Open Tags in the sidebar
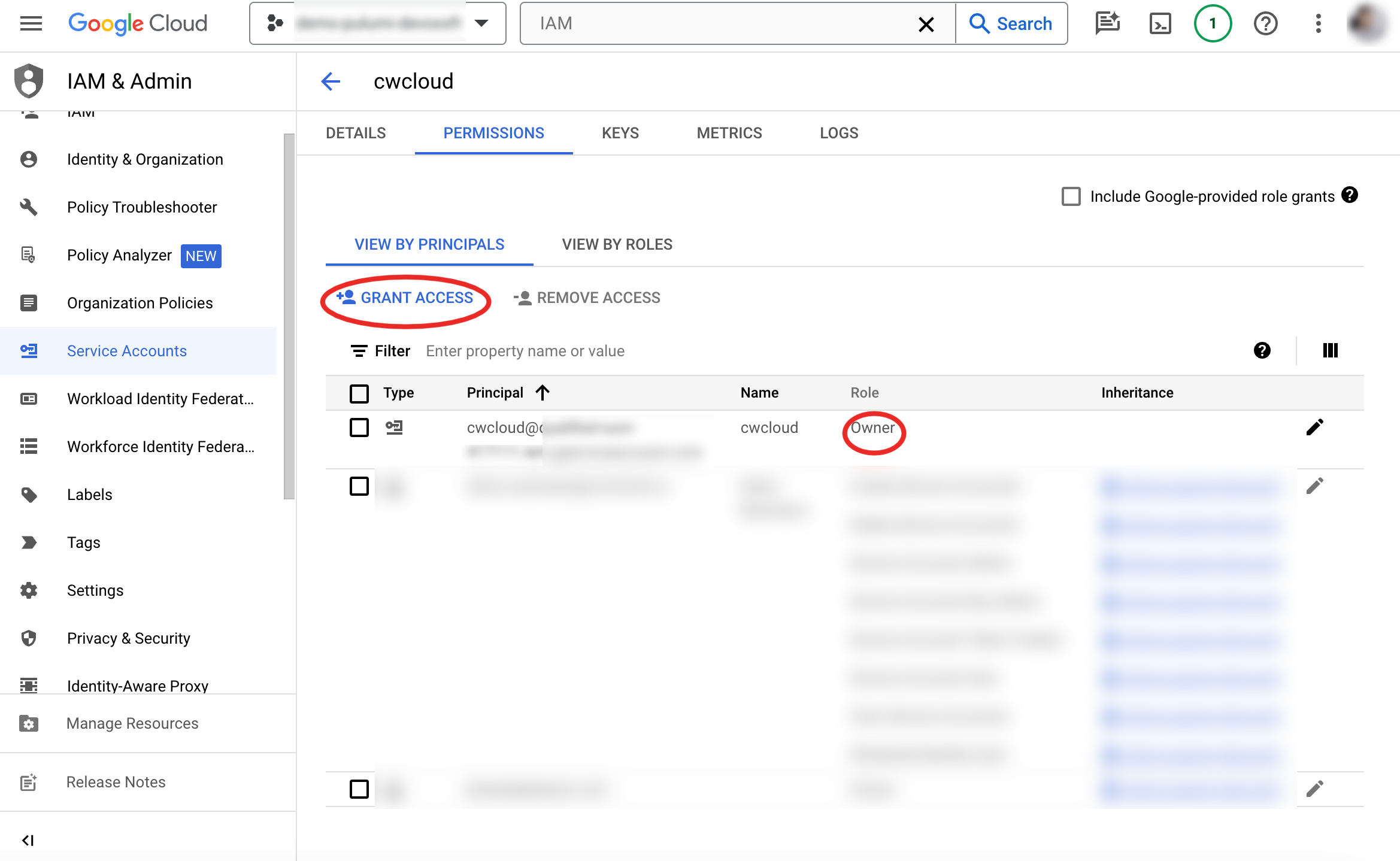The height and width of the screenshot is (861, 1400). (139, 542)
